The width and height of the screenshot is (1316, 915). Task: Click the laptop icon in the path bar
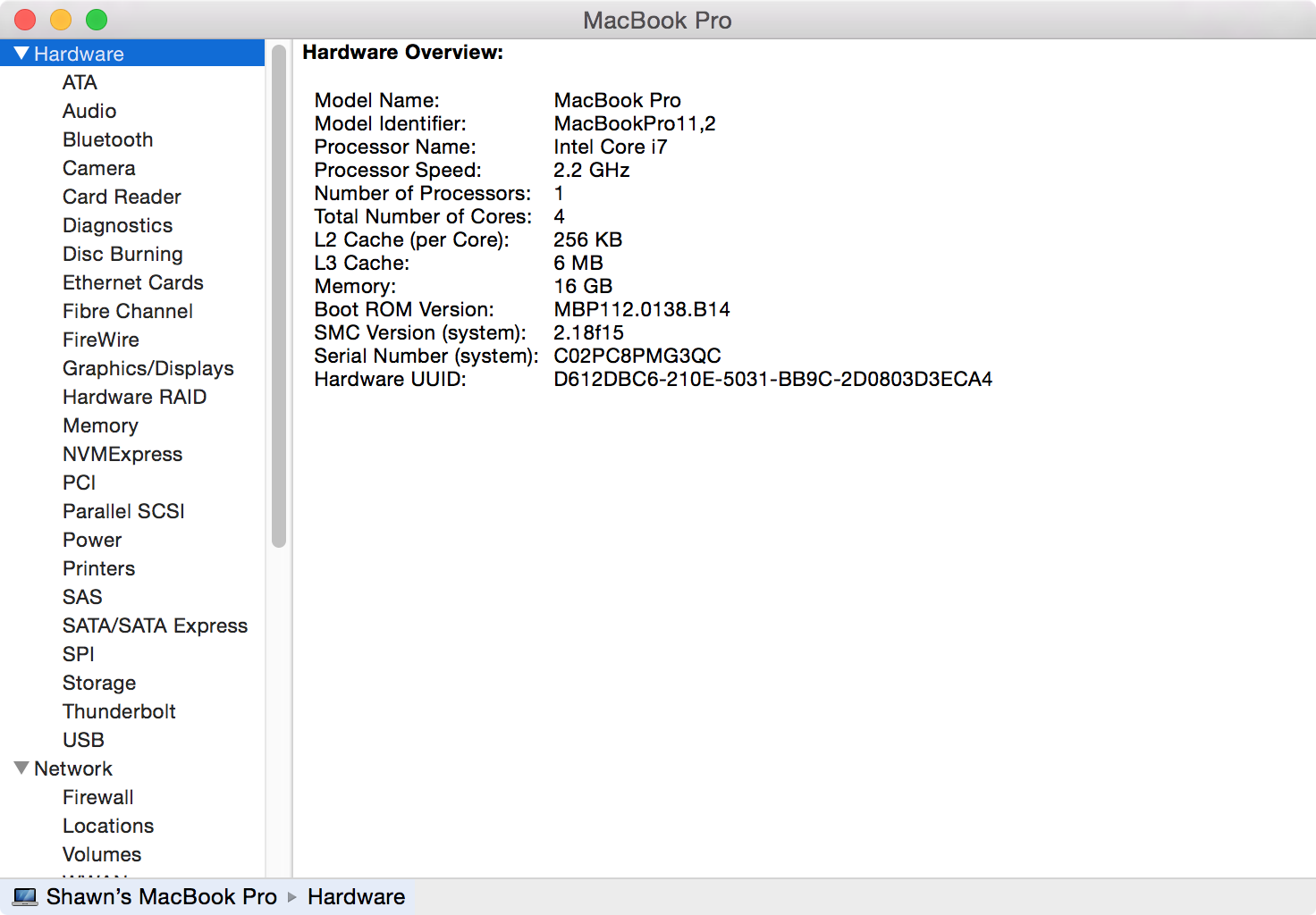click(x=26, y=896)
